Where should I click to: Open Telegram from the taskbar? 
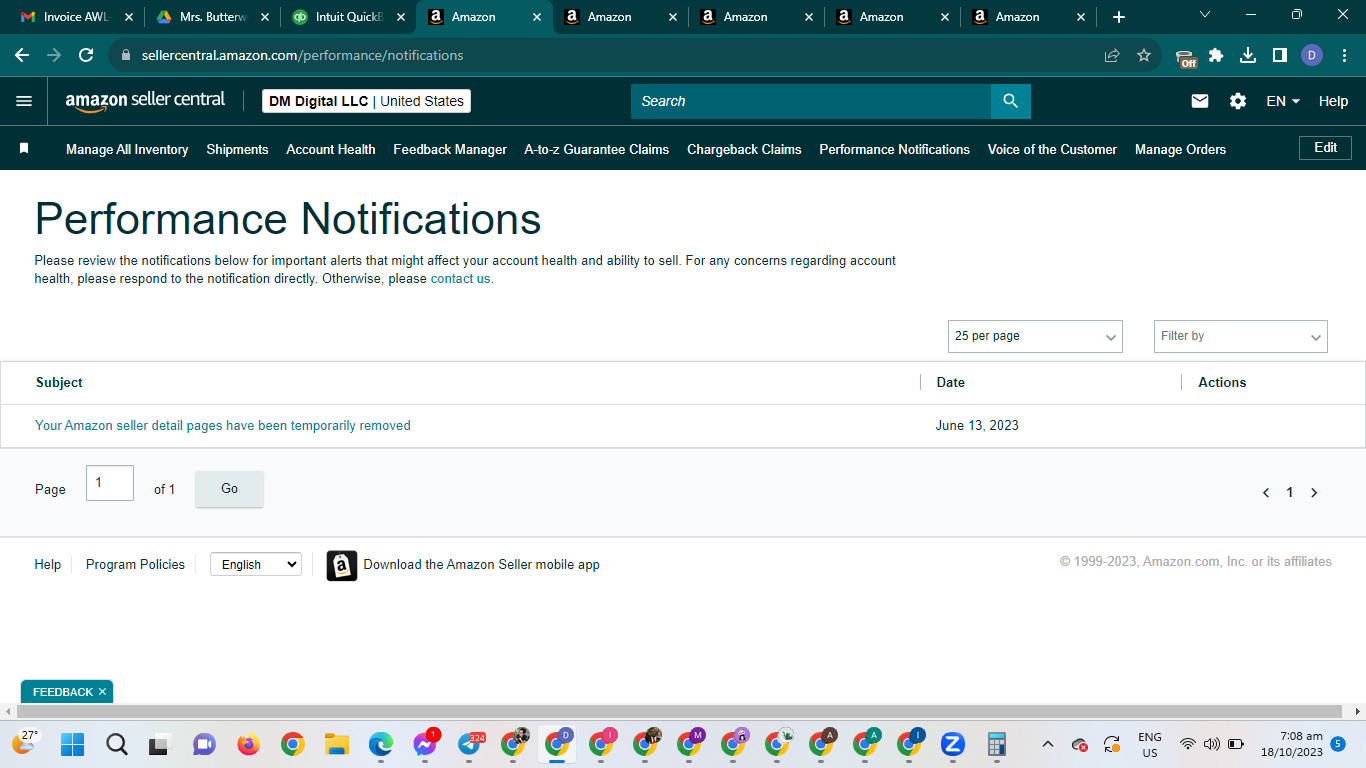[x=469, y=744]
